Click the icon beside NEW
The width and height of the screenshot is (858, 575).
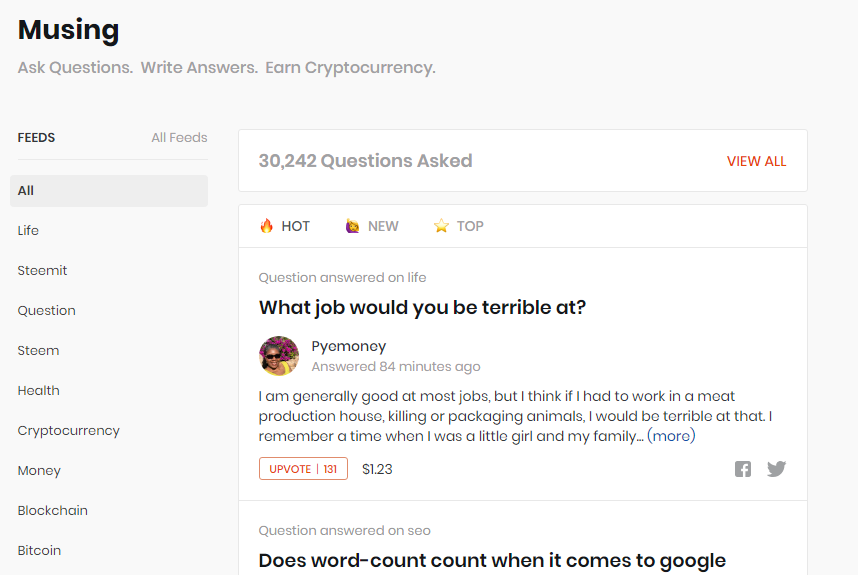[352, 226]
